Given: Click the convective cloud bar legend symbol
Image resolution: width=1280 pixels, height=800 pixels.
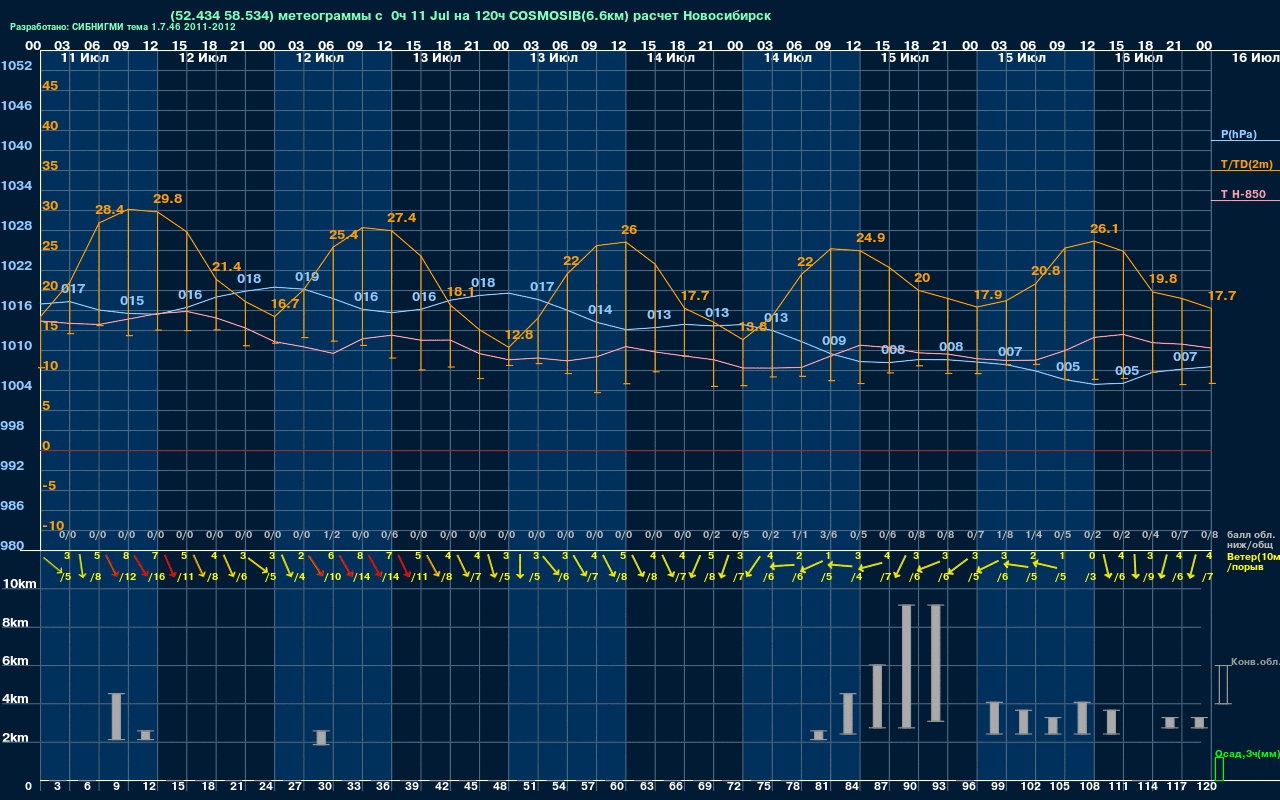Looking at the screenshot, I should [1222, 684].
